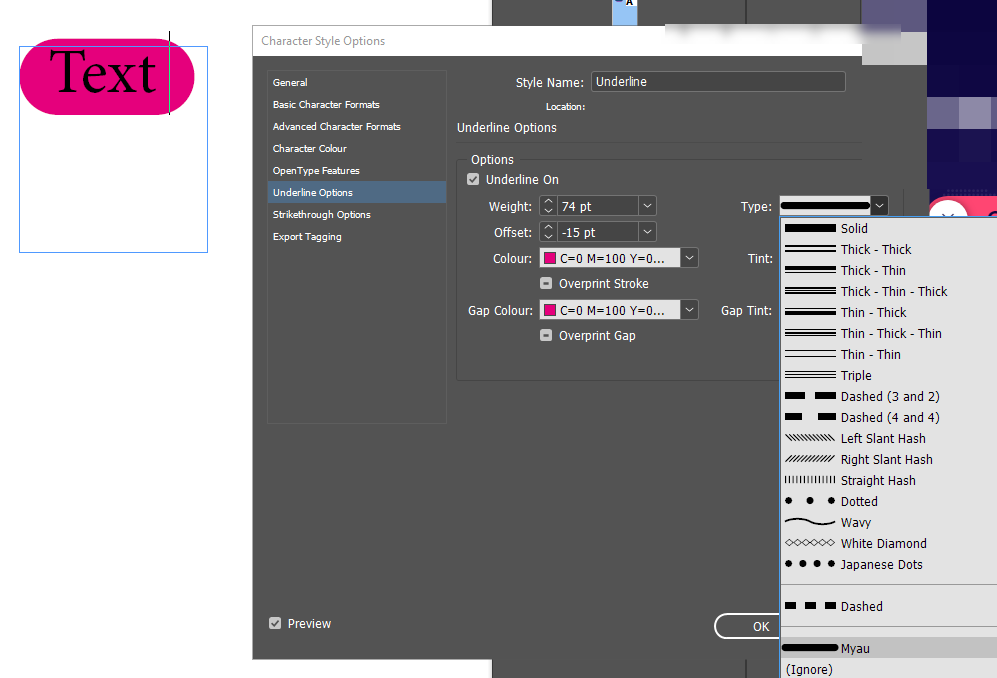This screenshot has width=997, height=678.
Task: Select the White Diamond stroke style
Action: (x=883, y=543)
